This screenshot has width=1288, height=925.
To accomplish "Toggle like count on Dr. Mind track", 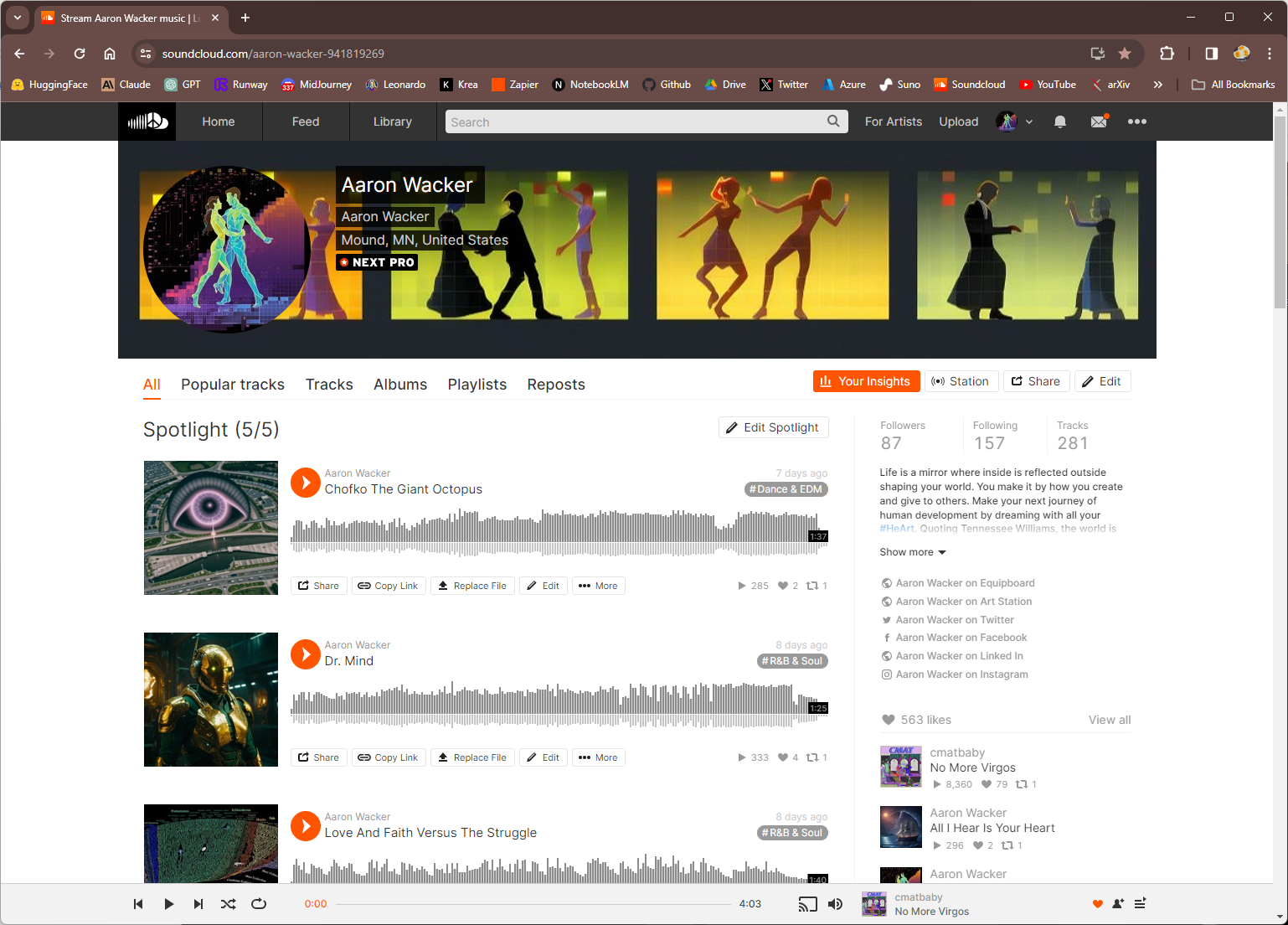I will click(x=788, y=757).
